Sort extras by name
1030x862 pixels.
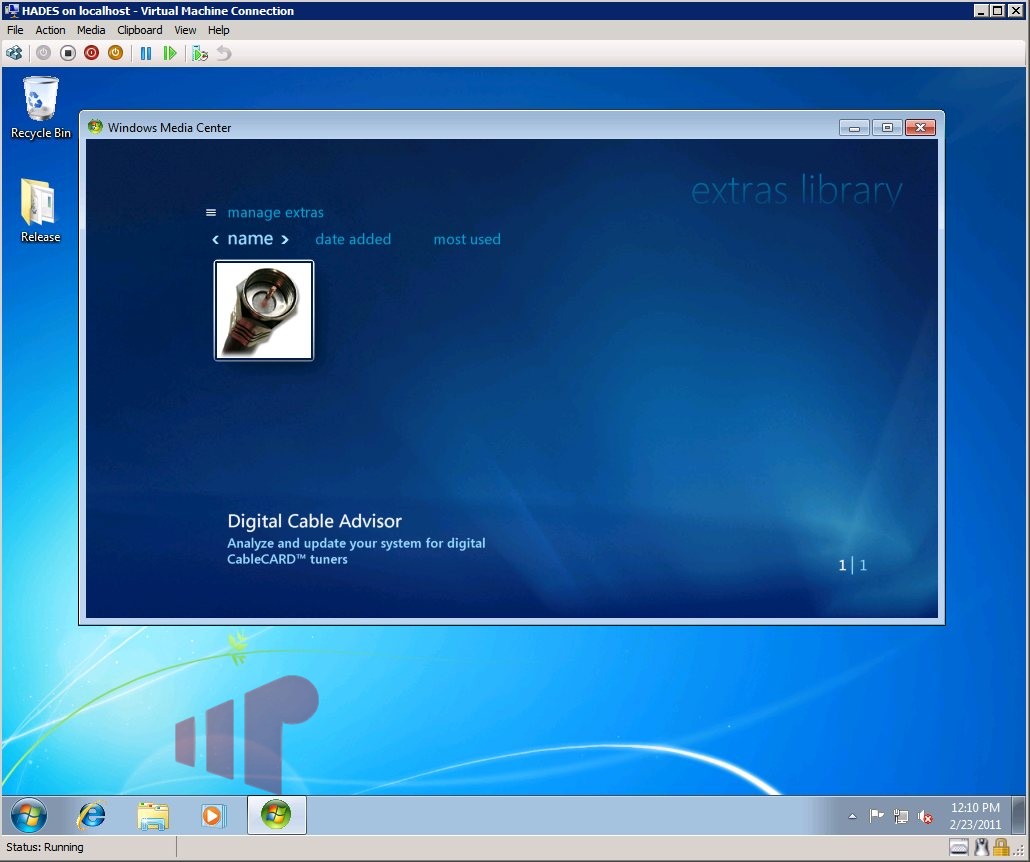pyautogui.click(x=250, y=238)
